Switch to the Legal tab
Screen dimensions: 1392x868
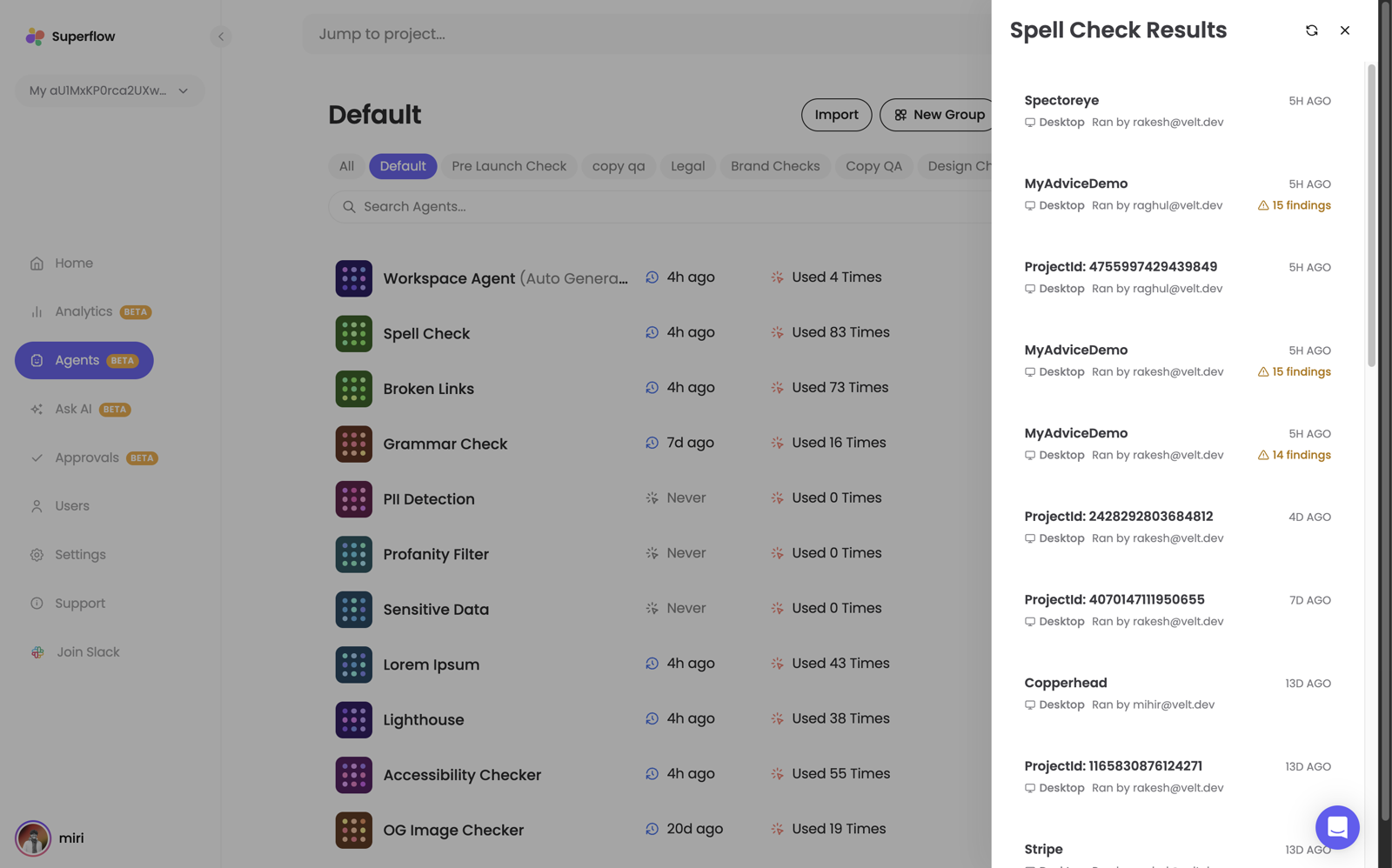point(687,166)
